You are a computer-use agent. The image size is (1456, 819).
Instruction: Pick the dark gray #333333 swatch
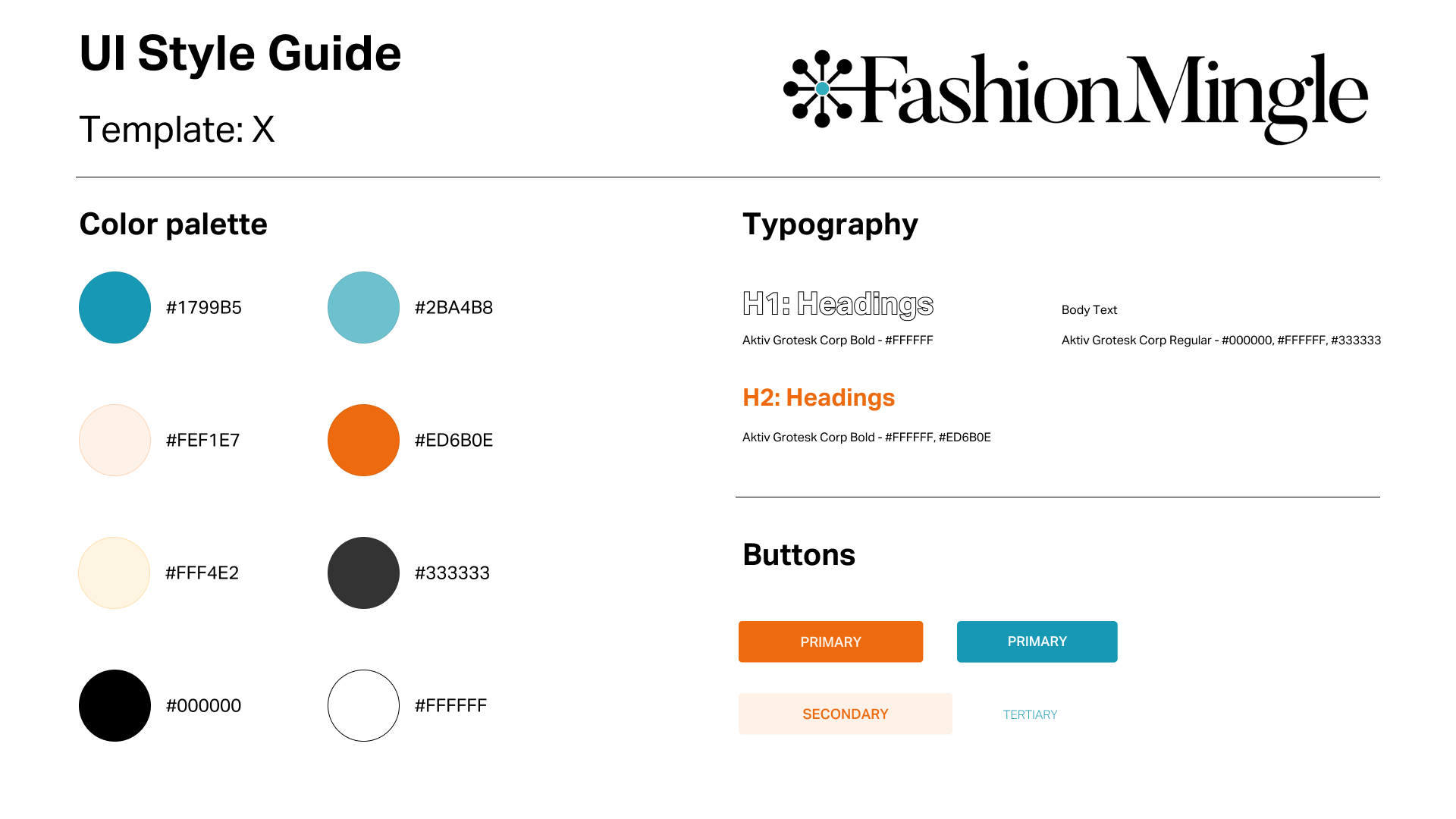(363, 573)
